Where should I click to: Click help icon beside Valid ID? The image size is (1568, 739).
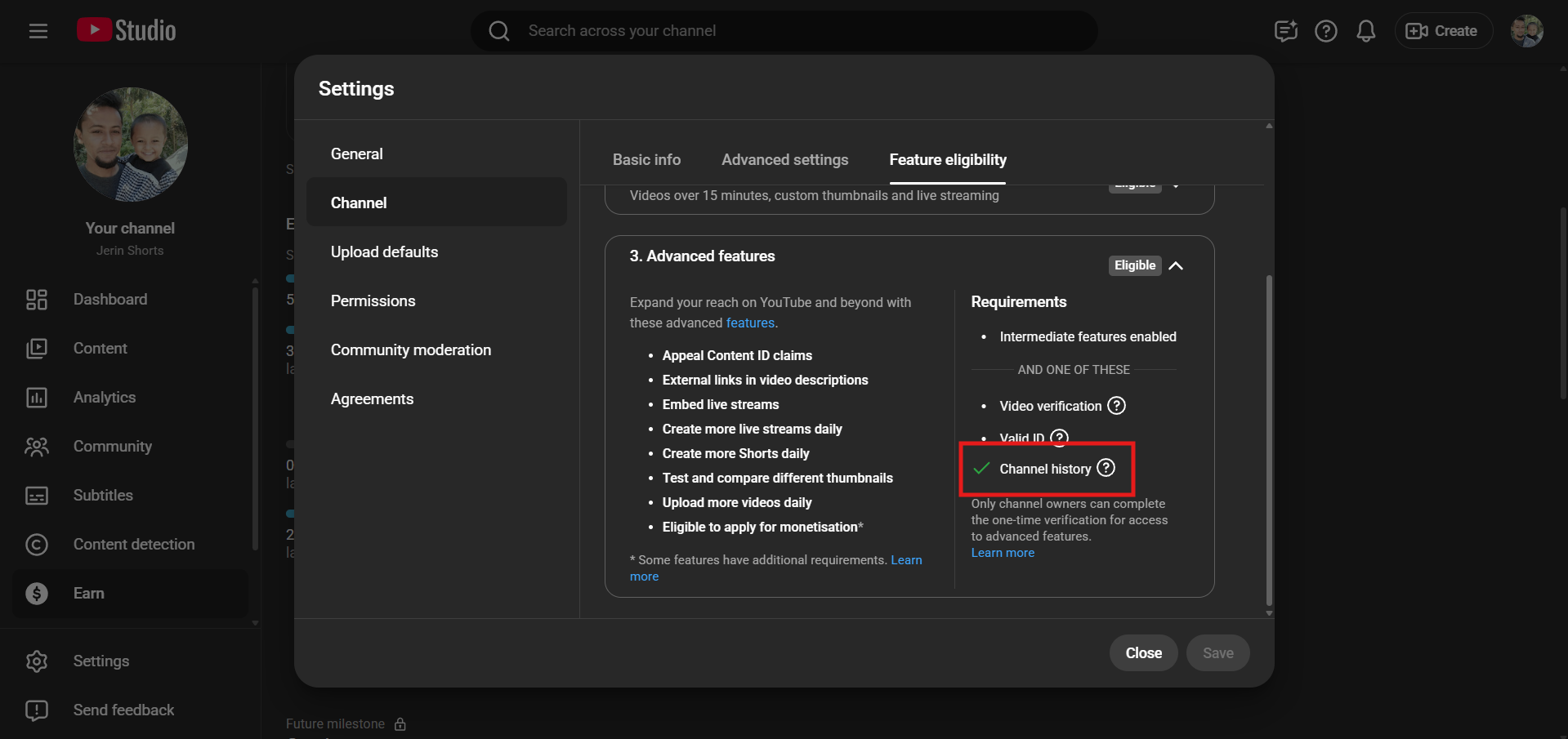pyautogui.click(x=1059, y=438)
